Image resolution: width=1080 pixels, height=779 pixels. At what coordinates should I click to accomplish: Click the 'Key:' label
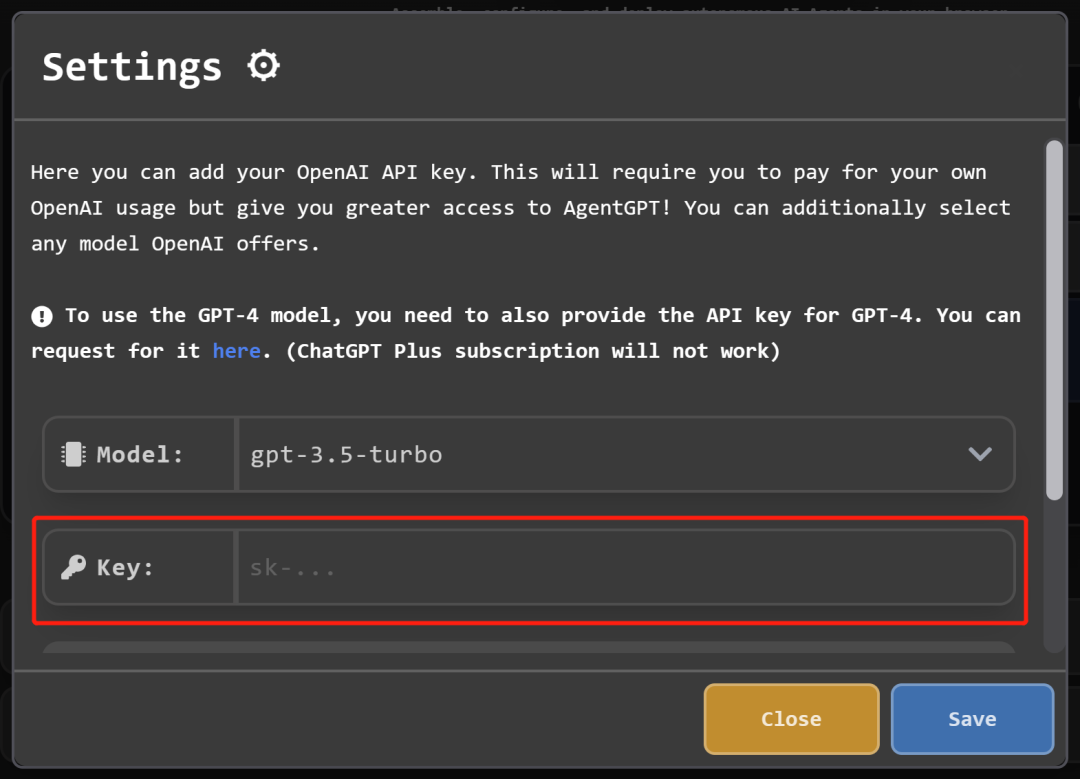(125, 568)
